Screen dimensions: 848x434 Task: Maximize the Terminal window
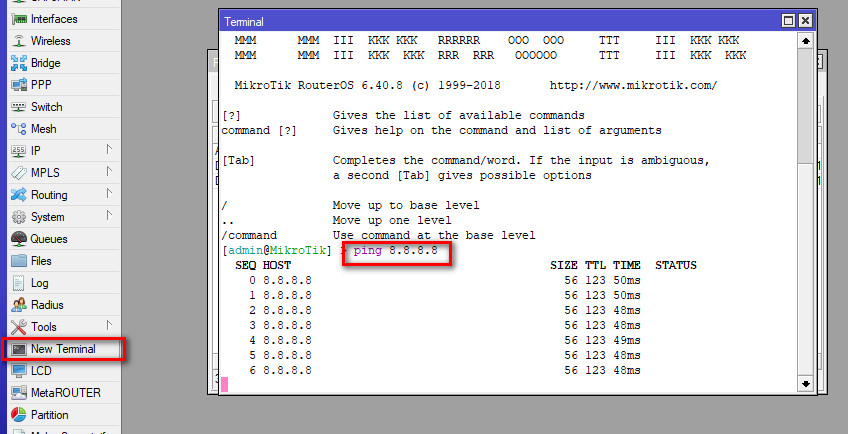pyautogui.click(x=789, y=21)
